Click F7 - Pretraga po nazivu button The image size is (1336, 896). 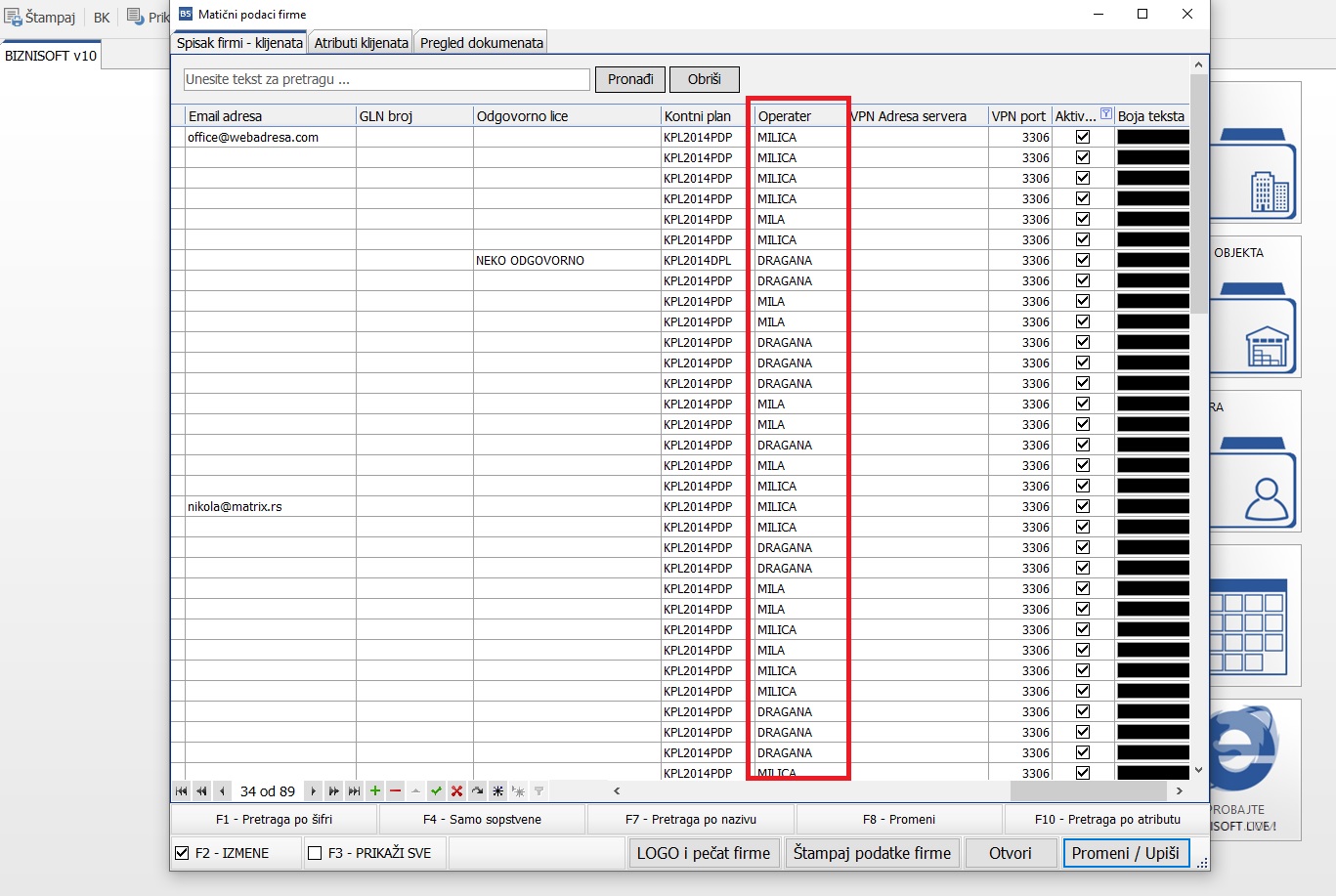coord(691,820)
